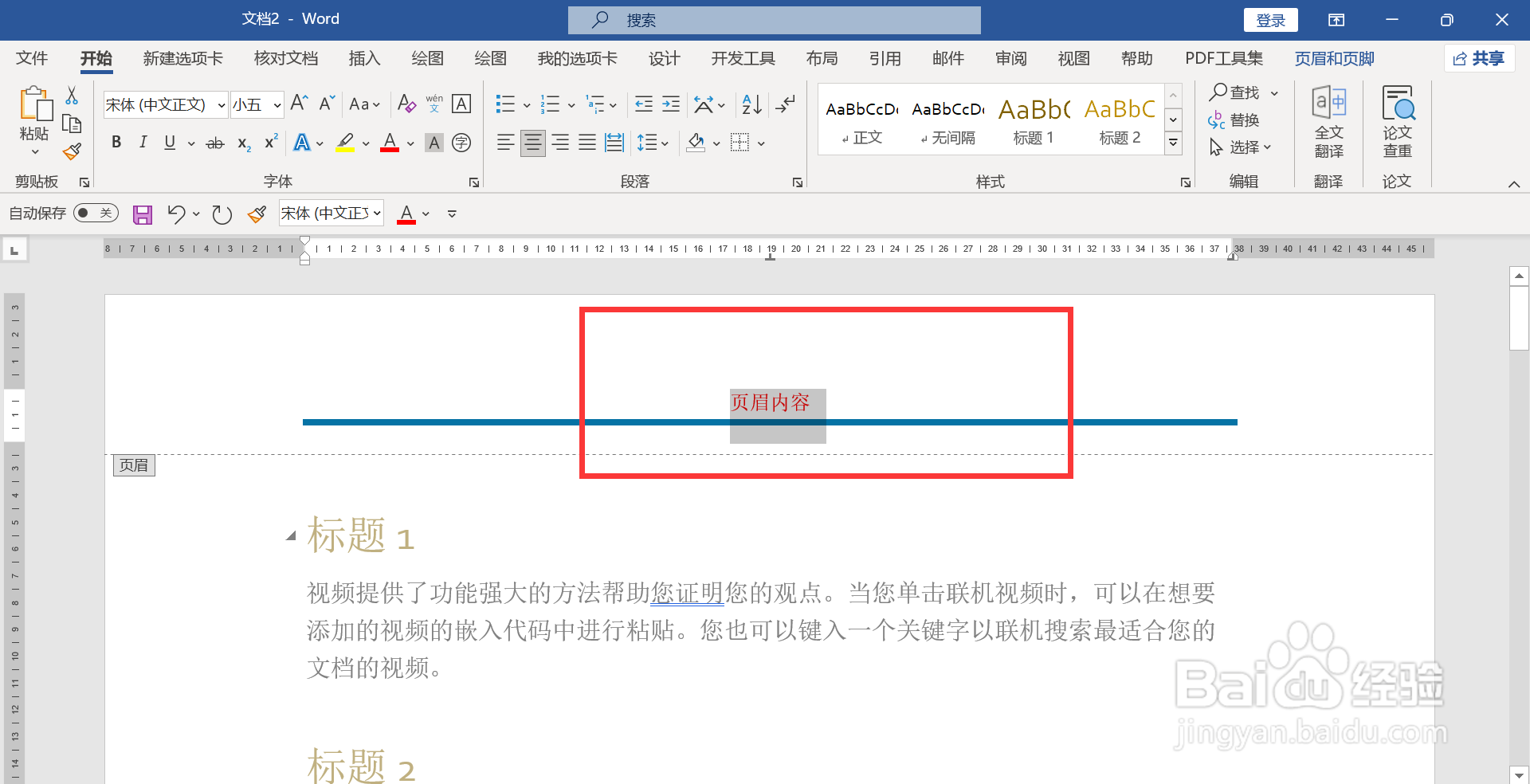Switch to the 审阅 Review tab
Viewport: 1530px width, 784px height.
pyautogui.click(x=1010, y=58)
